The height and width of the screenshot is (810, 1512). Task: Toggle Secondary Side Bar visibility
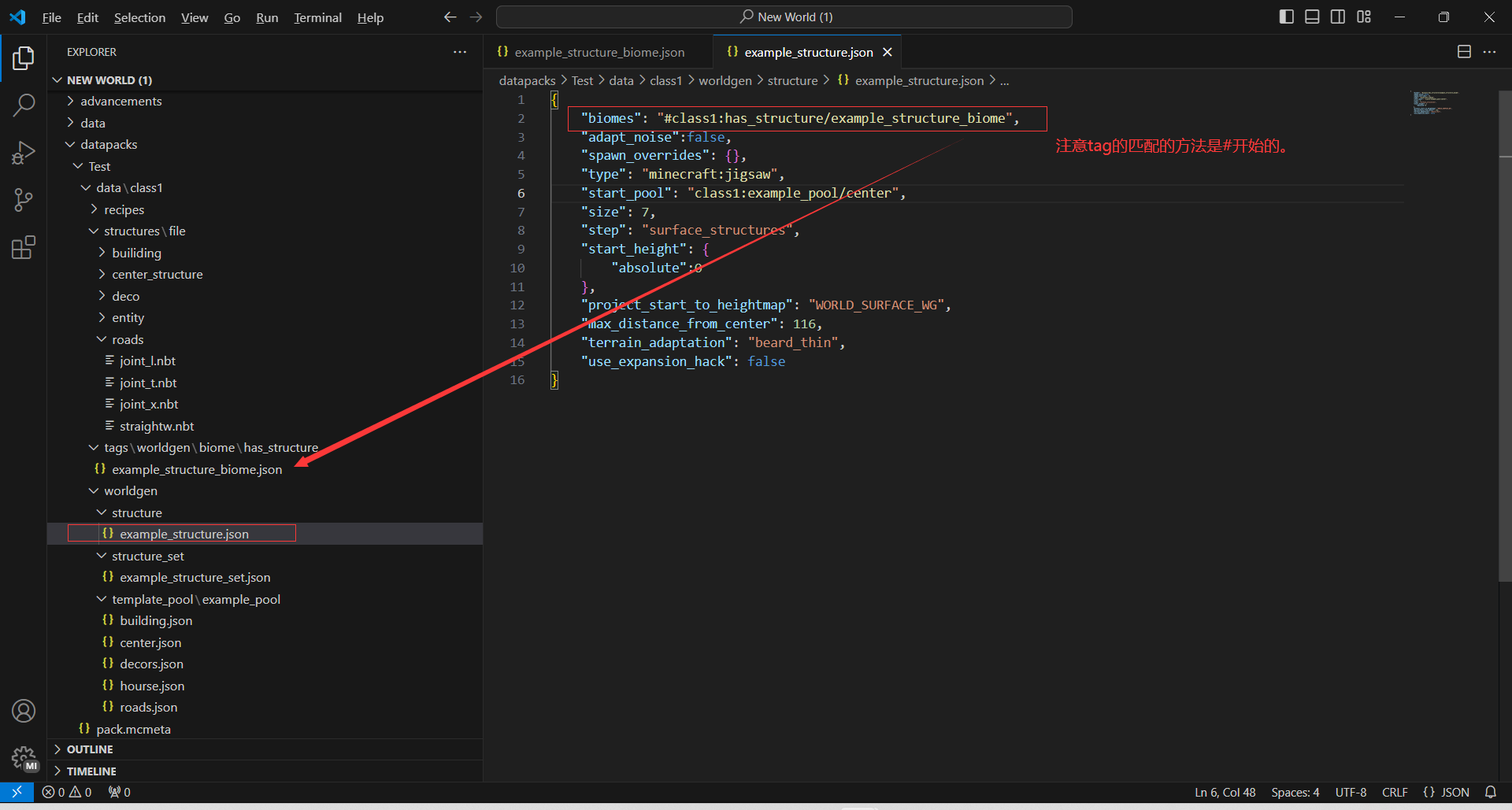1338,17
